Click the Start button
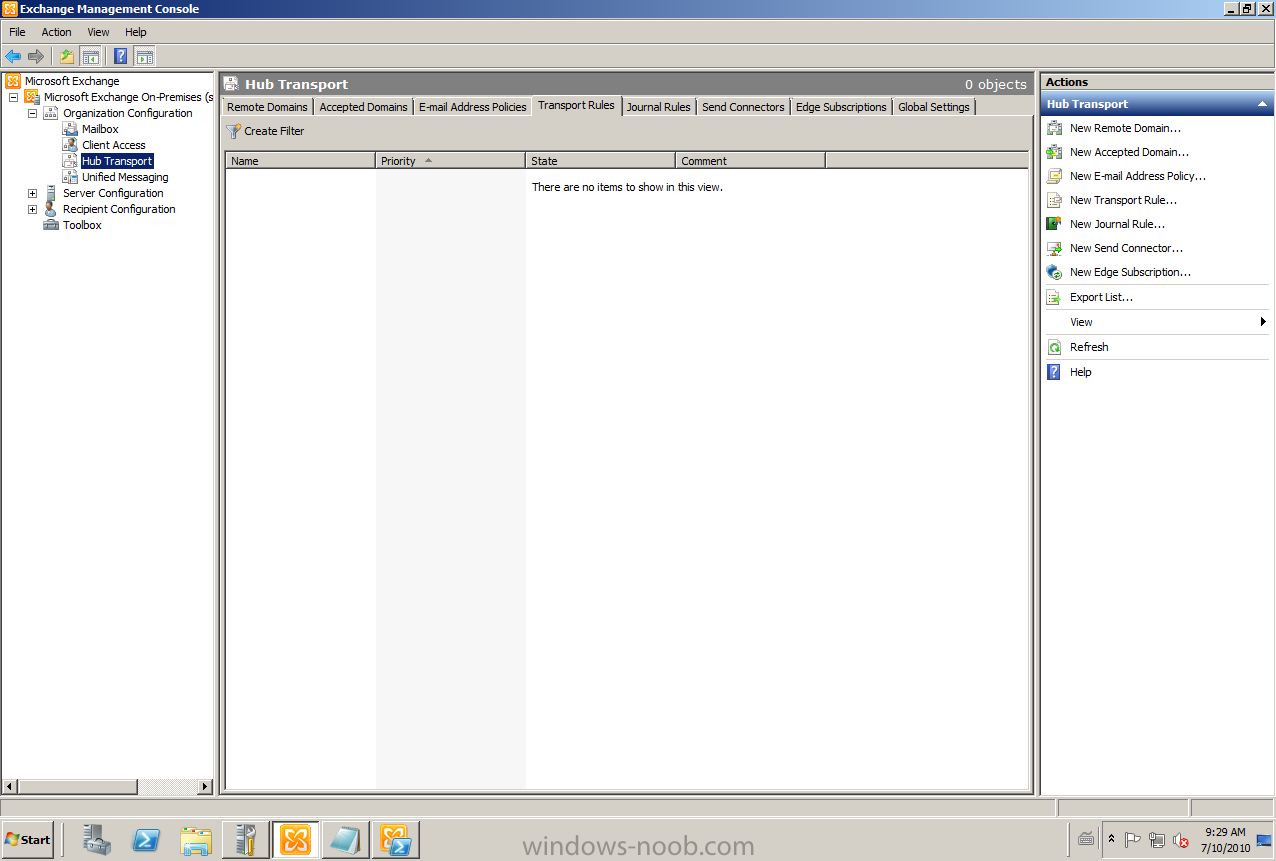Viewport: 1276px width, 861px height. click(28, 840)
